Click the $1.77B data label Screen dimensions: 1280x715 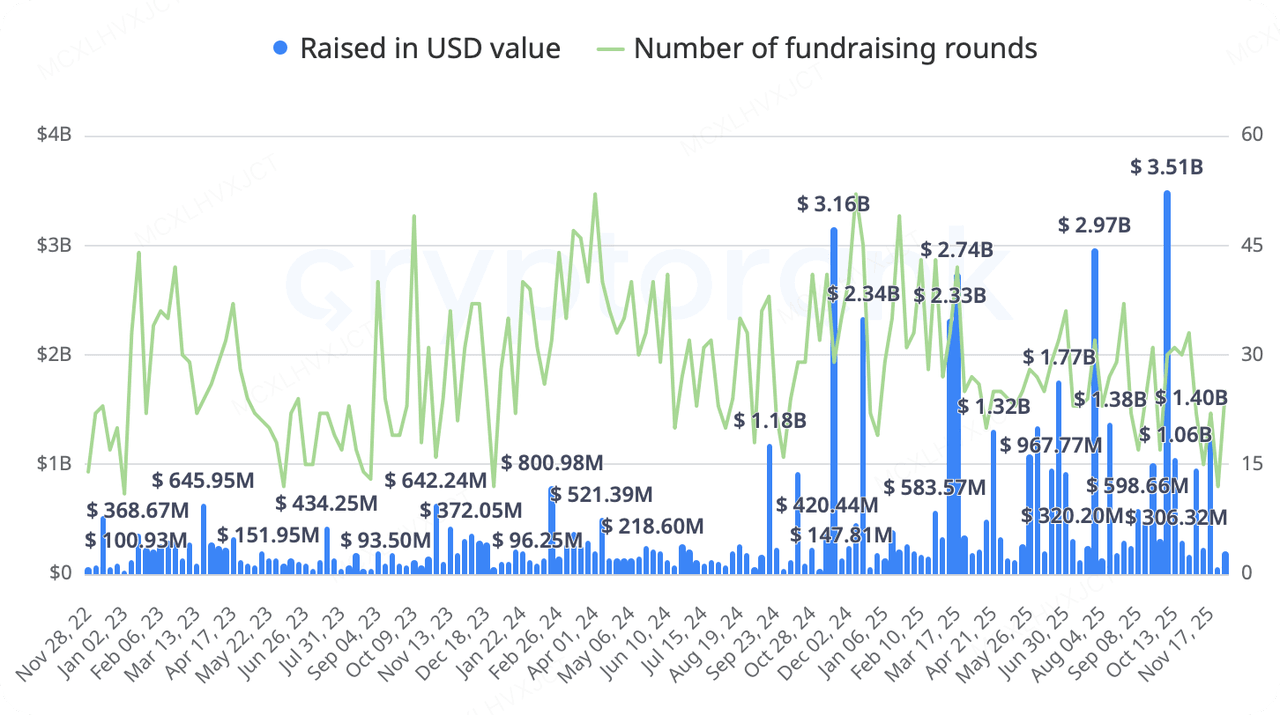1059,357
